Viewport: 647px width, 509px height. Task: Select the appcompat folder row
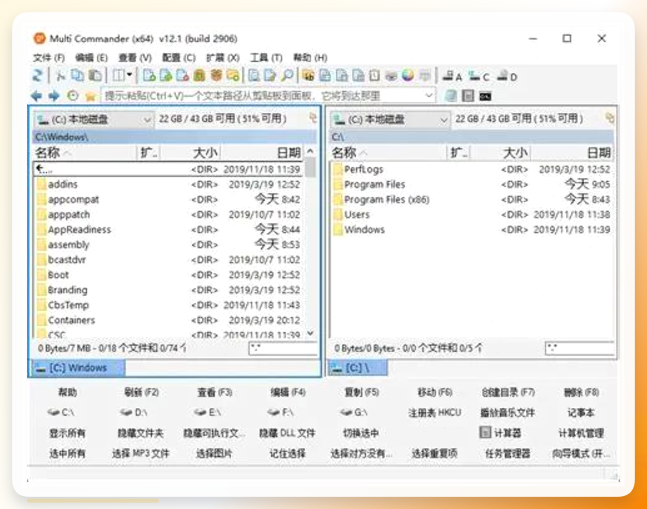pos(168,200)
